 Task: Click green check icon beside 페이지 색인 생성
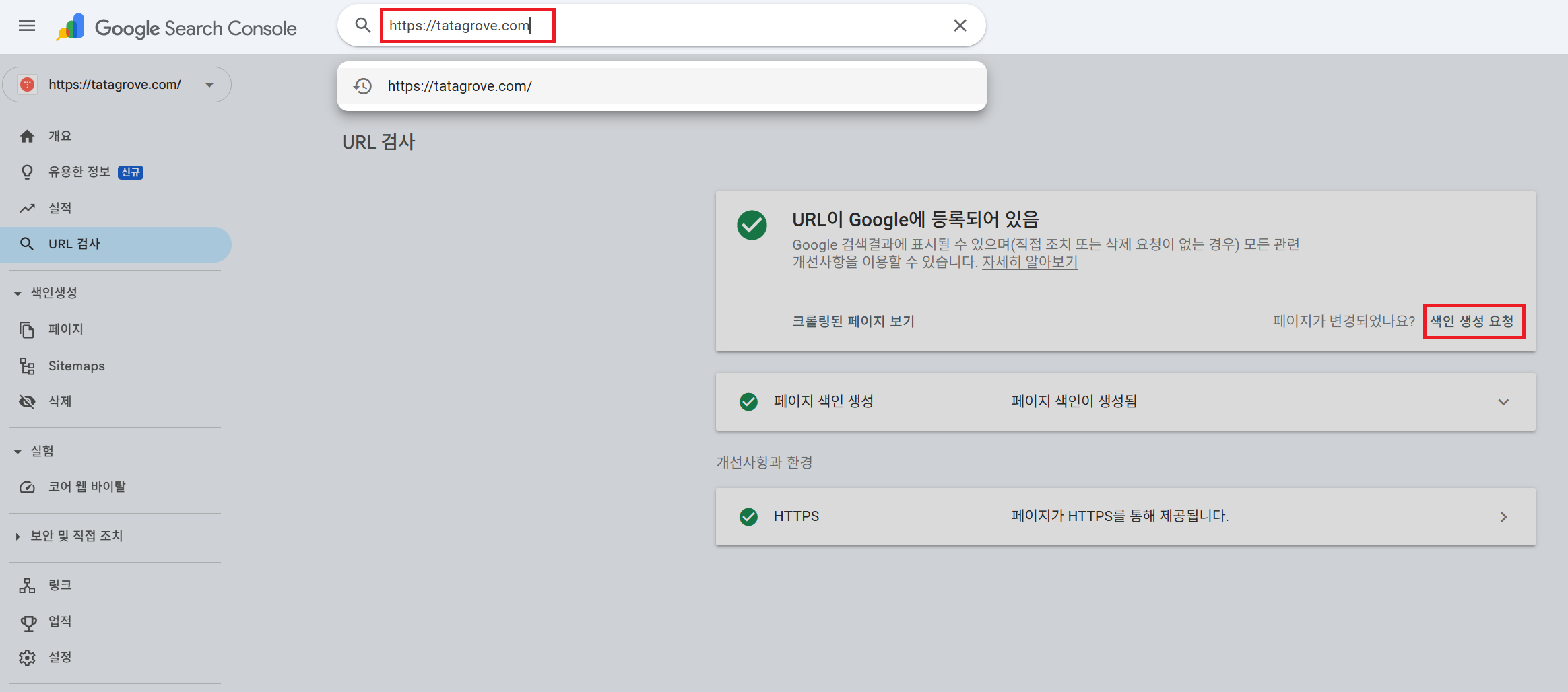pyautogui.click(x=748, y=402)
